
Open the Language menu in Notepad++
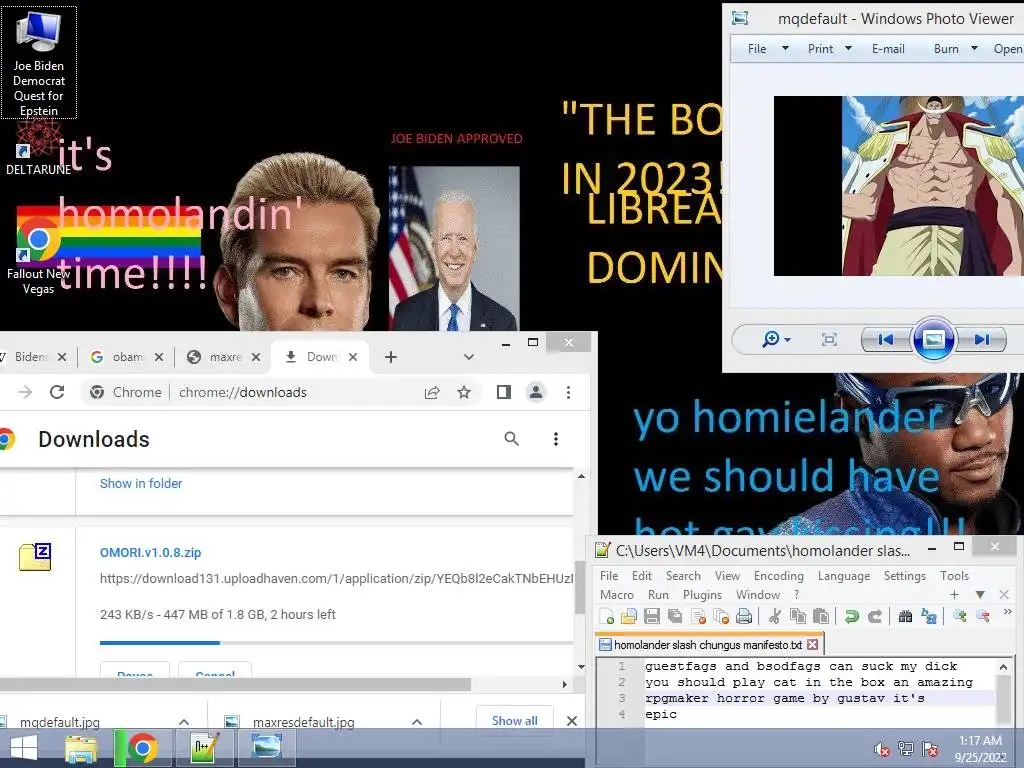coord(844,575)
